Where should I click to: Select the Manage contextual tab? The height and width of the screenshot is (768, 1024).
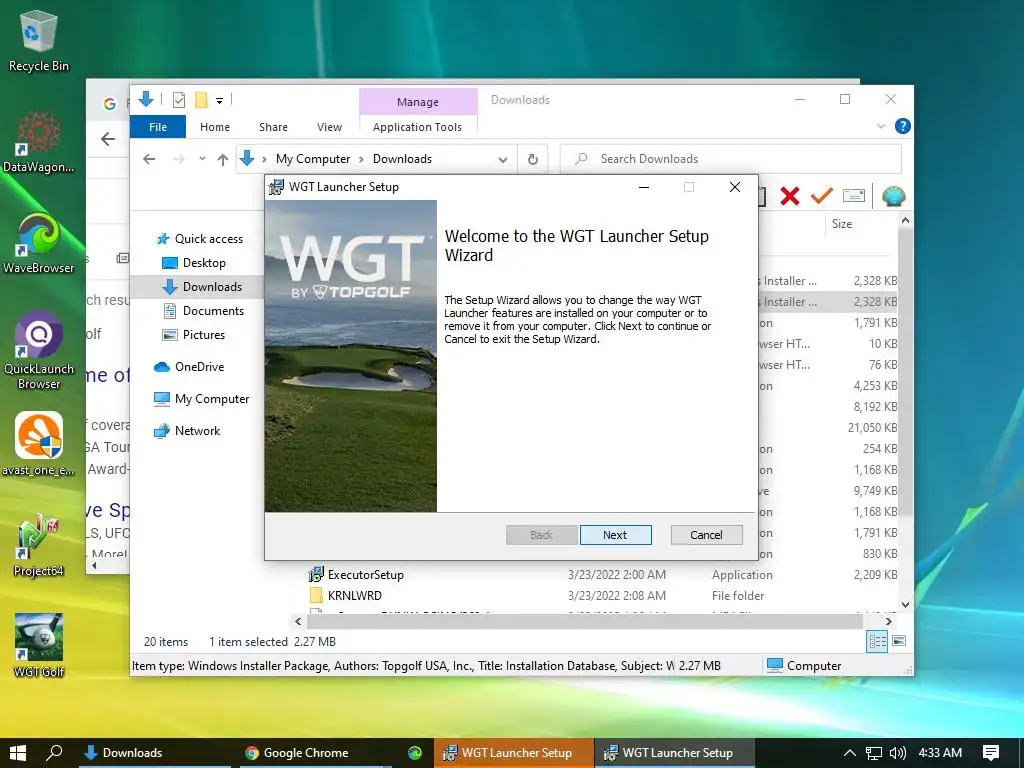[418, 102]
